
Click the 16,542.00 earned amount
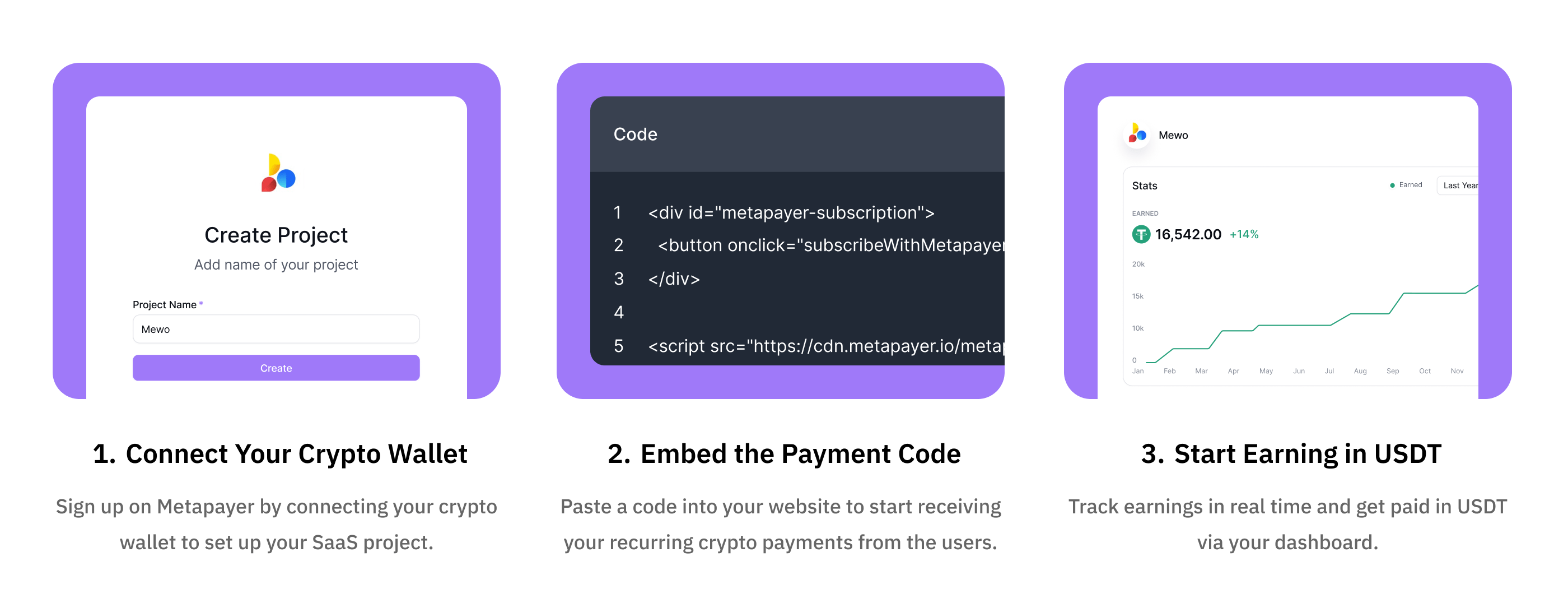[1188, 234]
